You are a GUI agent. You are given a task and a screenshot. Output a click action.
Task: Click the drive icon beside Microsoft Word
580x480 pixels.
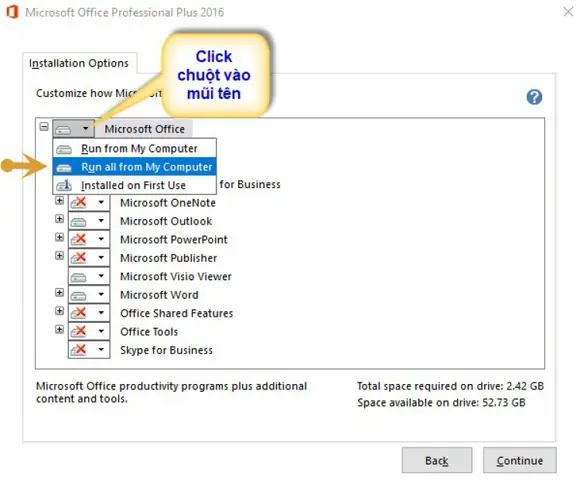pos(78,296)
